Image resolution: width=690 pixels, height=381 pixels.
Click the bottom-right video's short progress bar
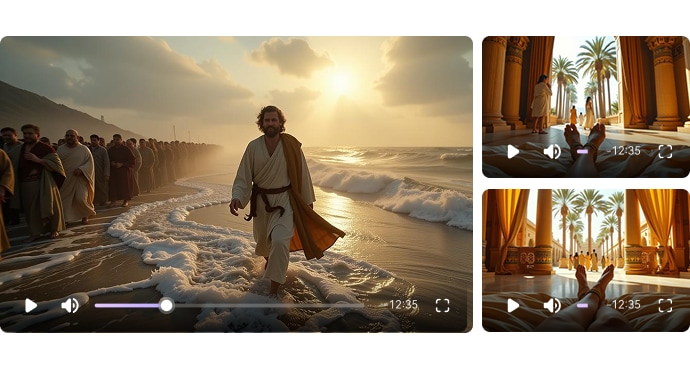(582, 305)
